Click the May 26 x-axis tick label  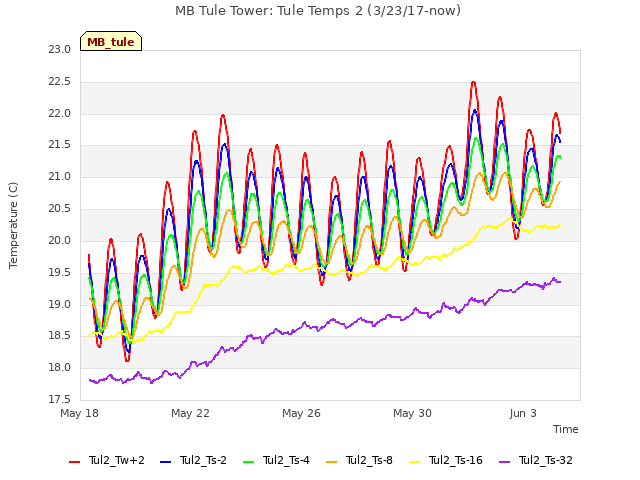tap(302, 413)
